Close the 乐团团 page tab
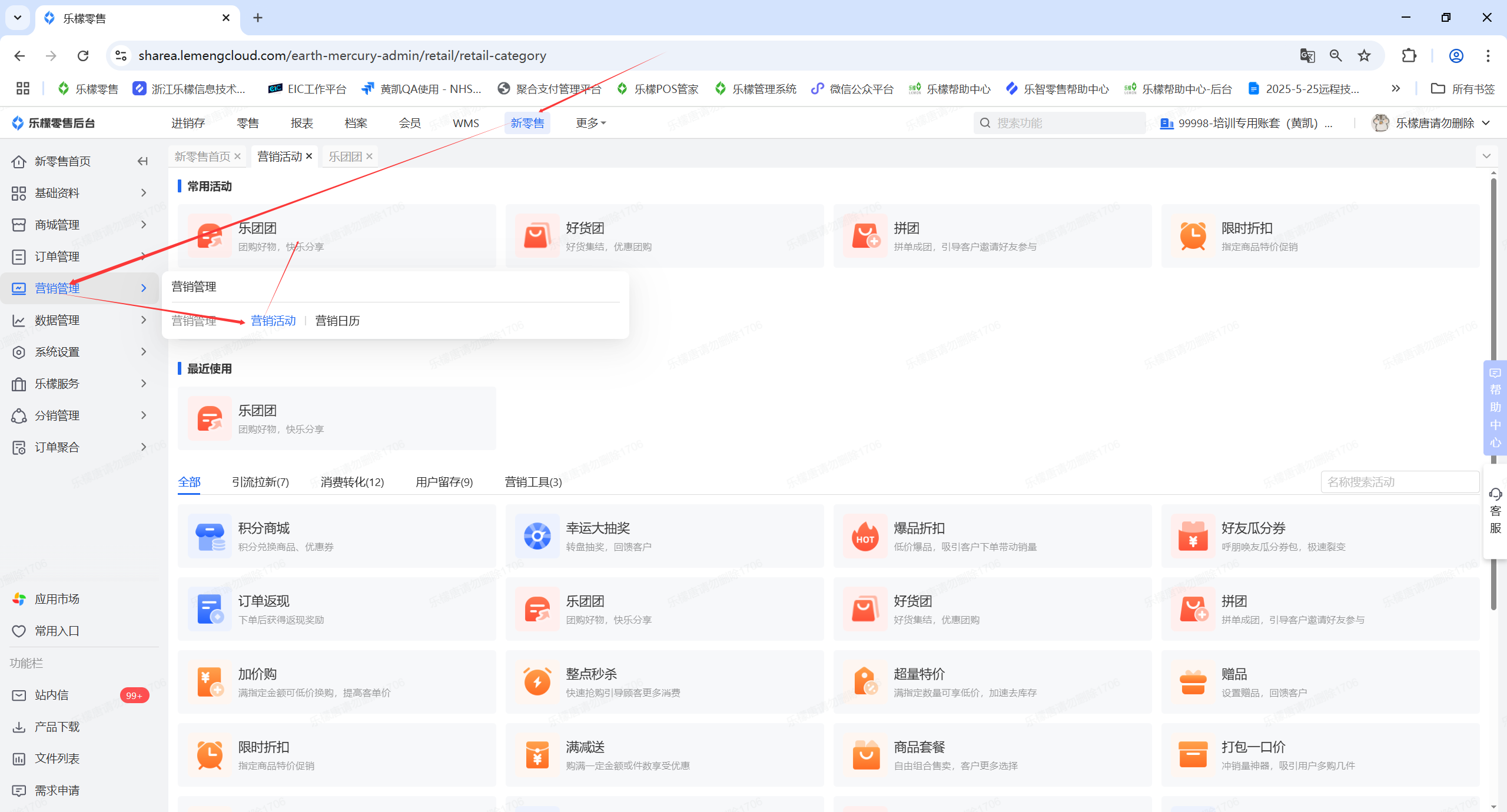 point(369,156)
